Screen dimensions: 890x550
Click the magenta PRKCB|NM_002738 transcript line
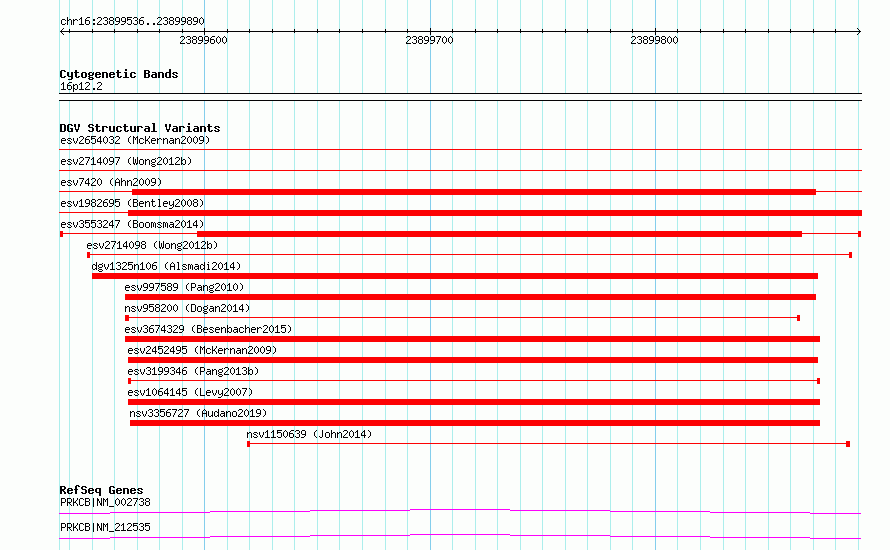pyautogui.click(x=460, y=511)
